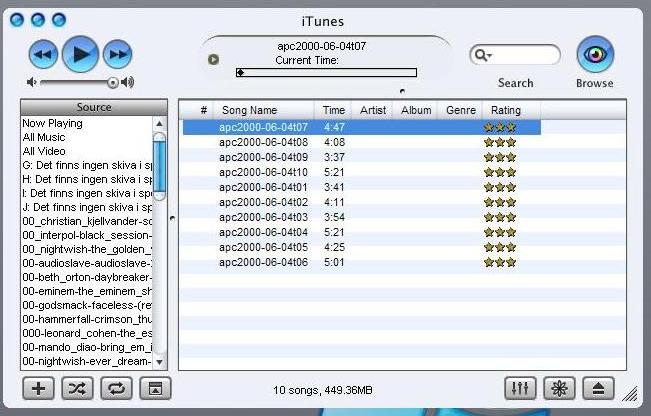Click the small round arrow in display
Viewport: 651px width, 416px height.
pos(213,59)
